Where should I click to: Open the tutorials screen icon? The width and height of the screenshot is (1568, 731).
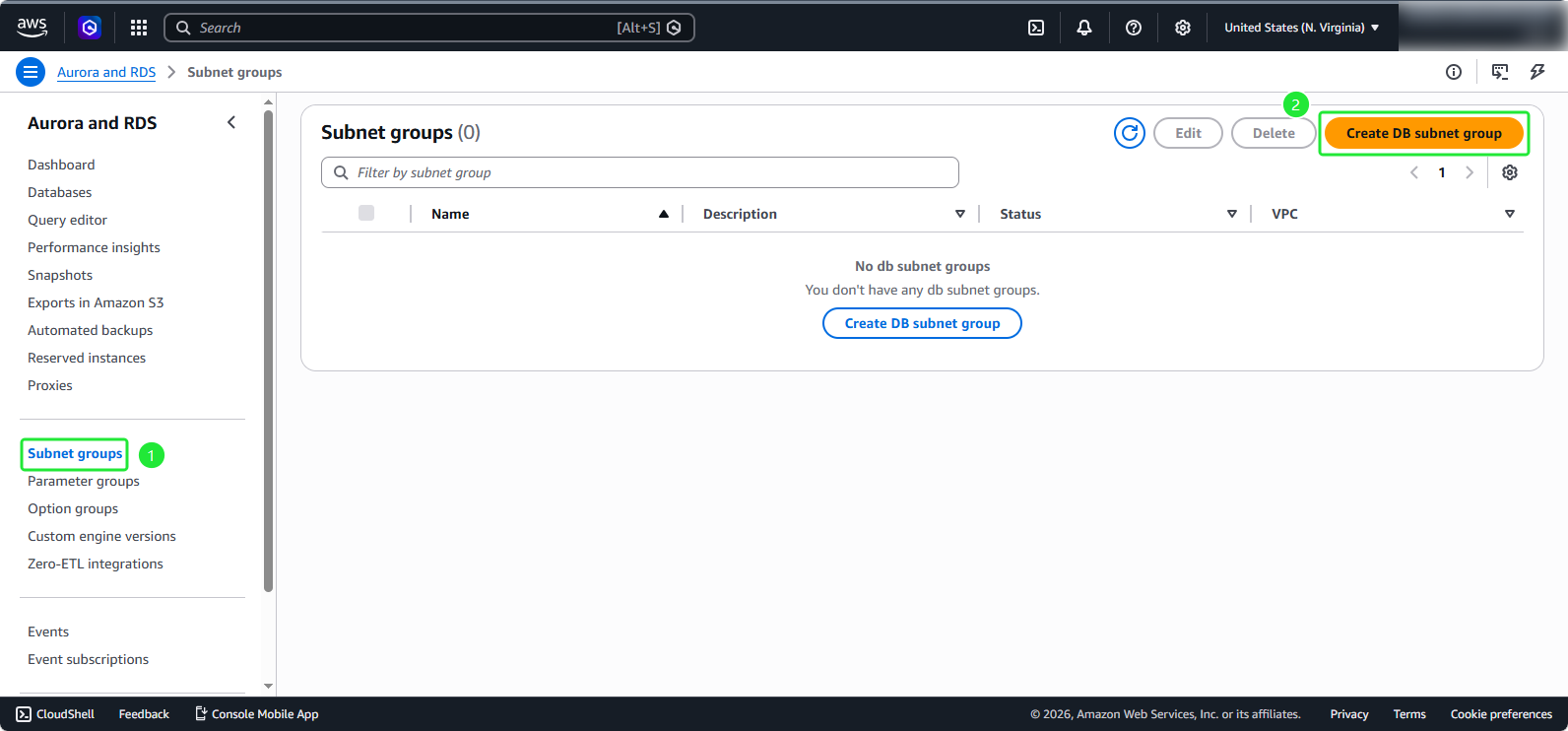[1500, 72]
